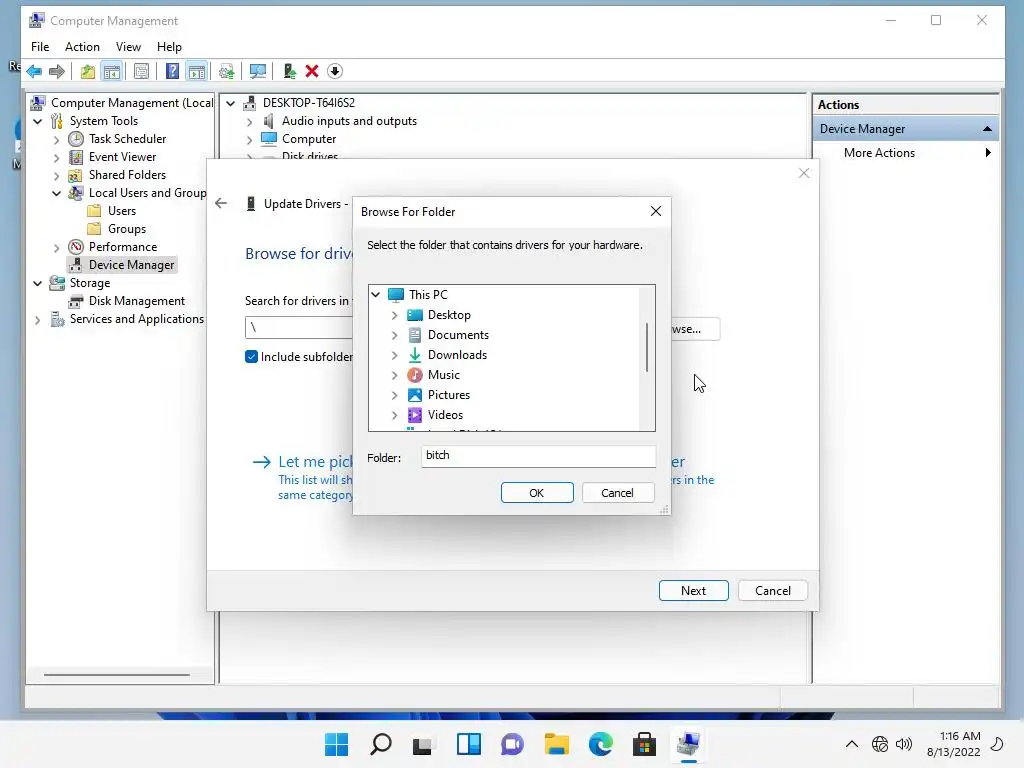Select Disk Management in console tree
The image size is (1024, 768).
(136, 301)
